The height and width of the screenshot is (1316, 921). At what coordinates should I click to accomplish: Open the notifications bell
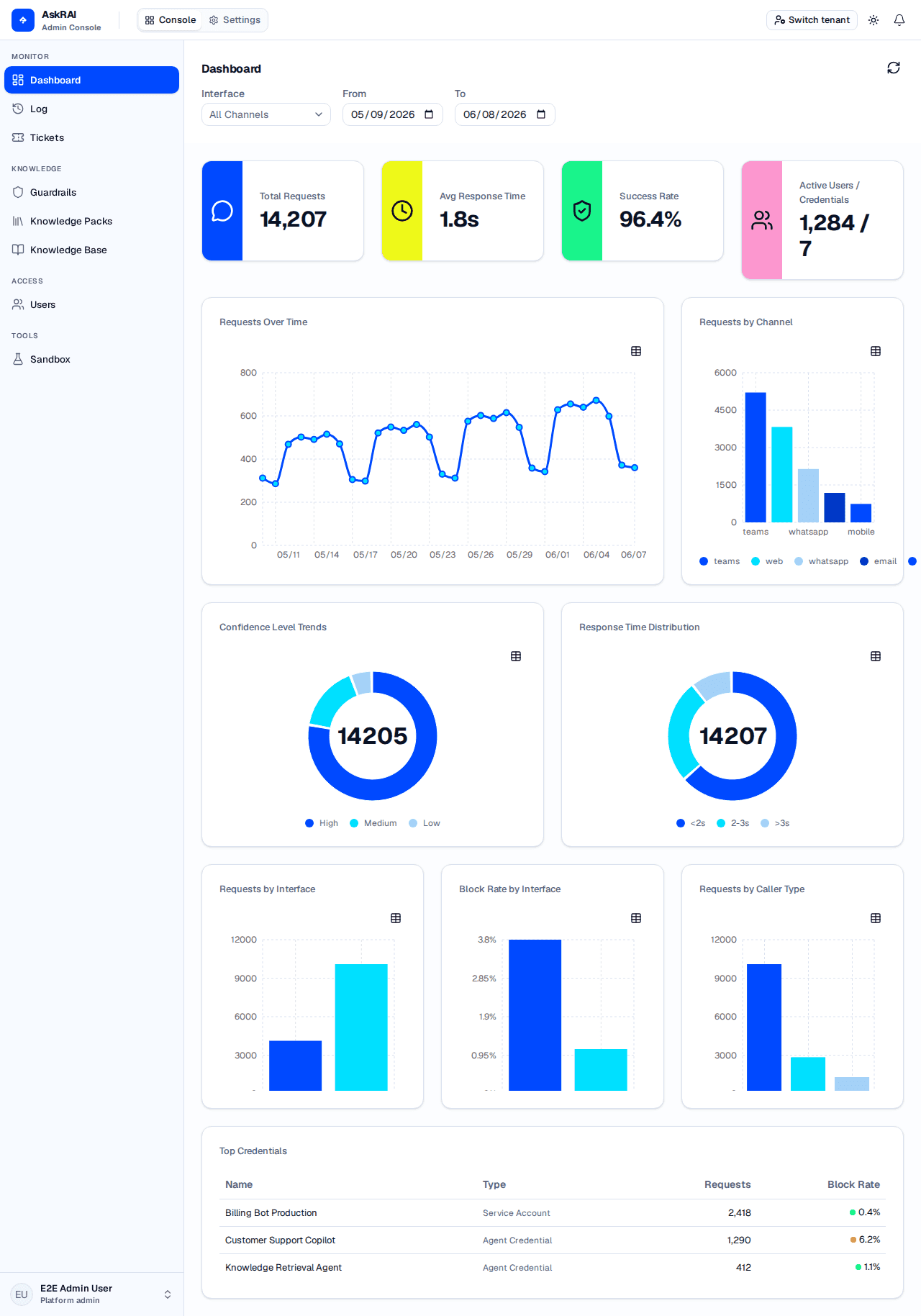pos(899,20)
